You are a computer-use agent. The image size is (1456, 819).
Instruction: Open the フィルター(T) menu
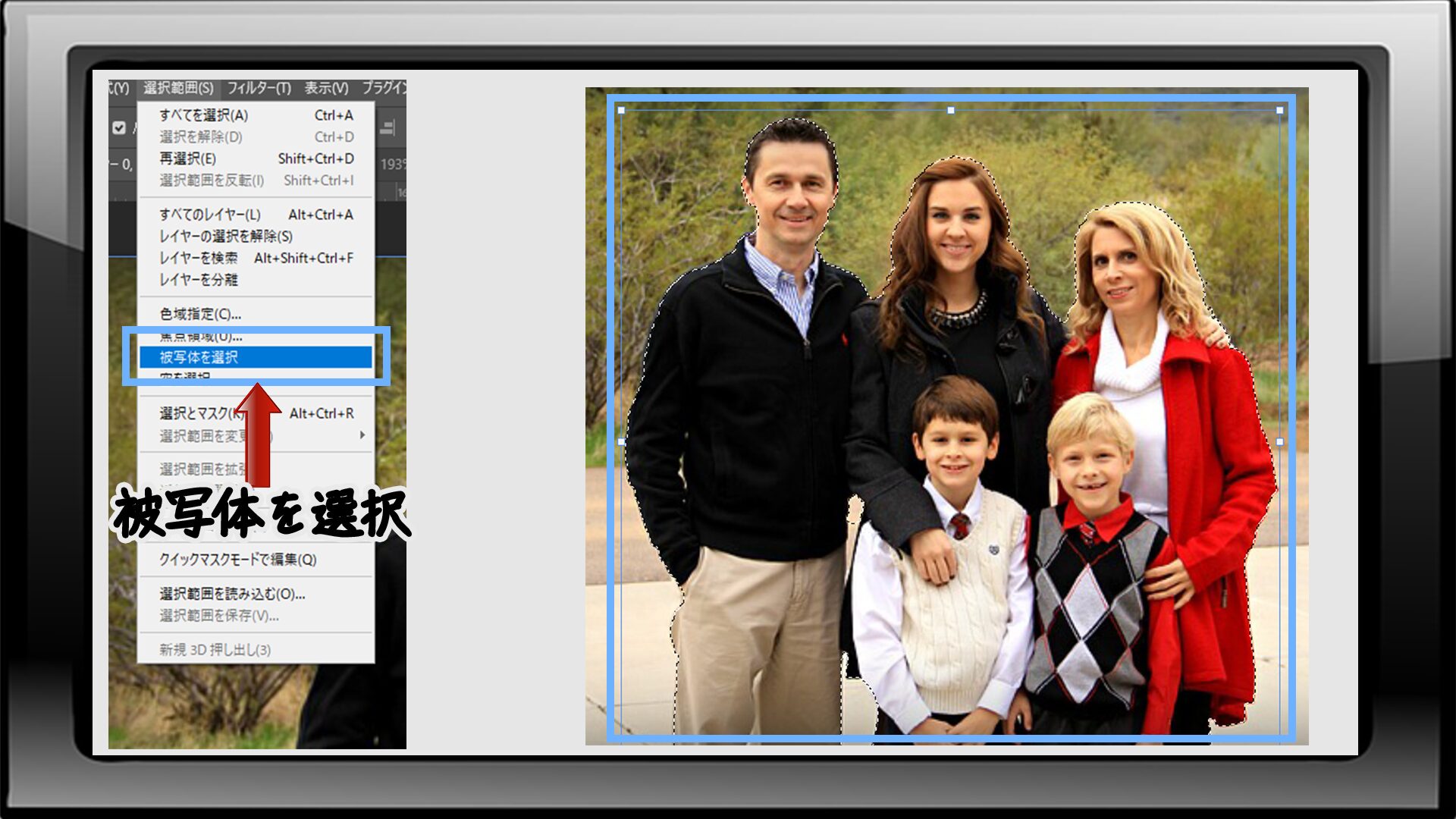[259, 88]
